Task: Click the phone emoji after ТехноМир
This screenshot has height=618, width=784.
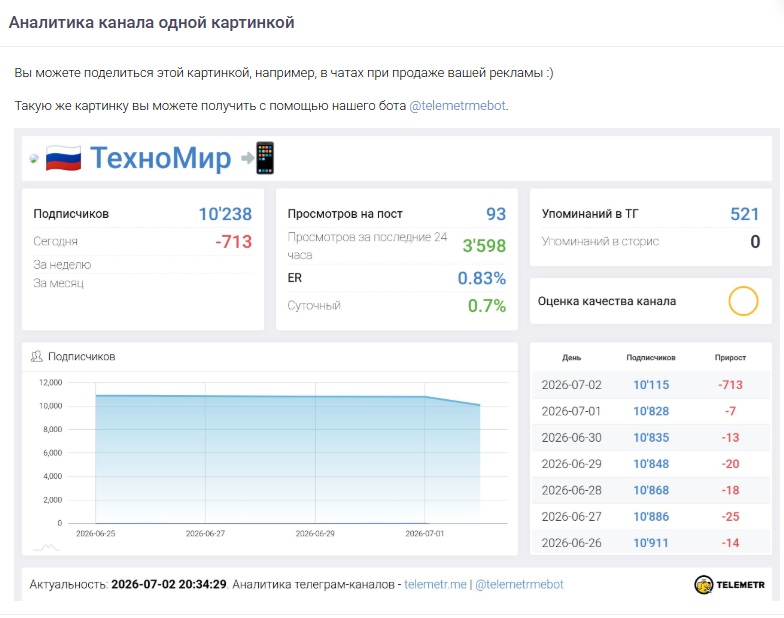Action: pos(265,158)
